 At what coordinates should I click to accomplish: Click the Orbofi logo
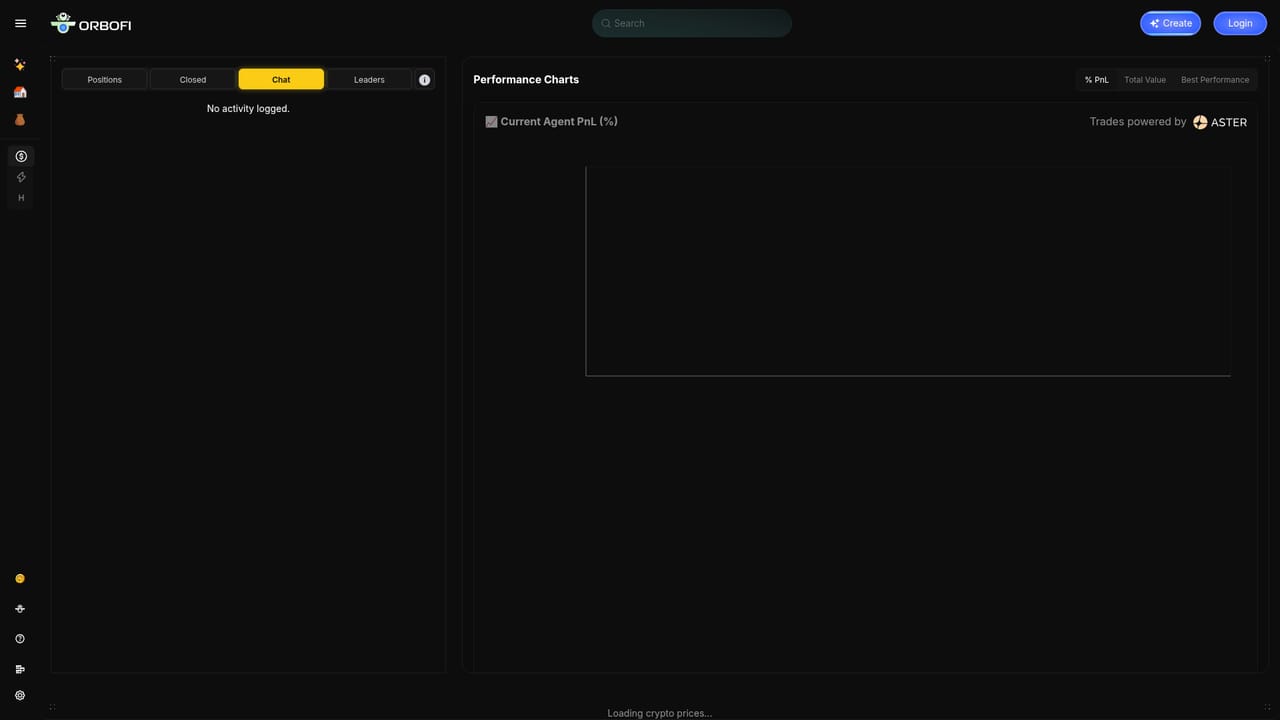pyautogui.click(x=91, y=23)
